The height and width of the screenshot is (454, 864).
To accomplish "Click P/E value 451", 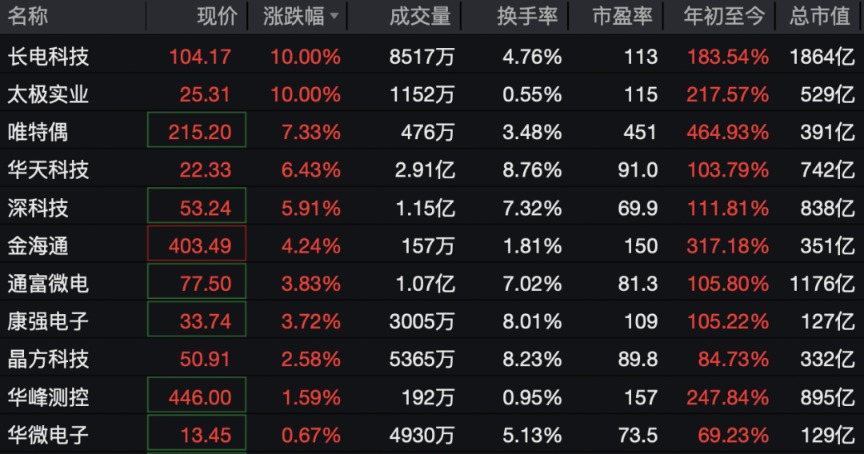I will (640, 132).
